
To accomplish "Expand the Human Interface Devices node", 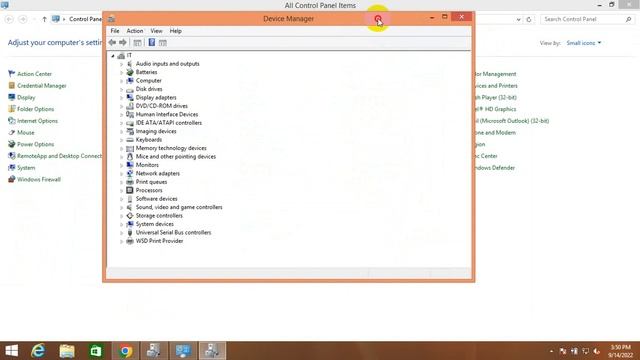I will click(121, 115).
